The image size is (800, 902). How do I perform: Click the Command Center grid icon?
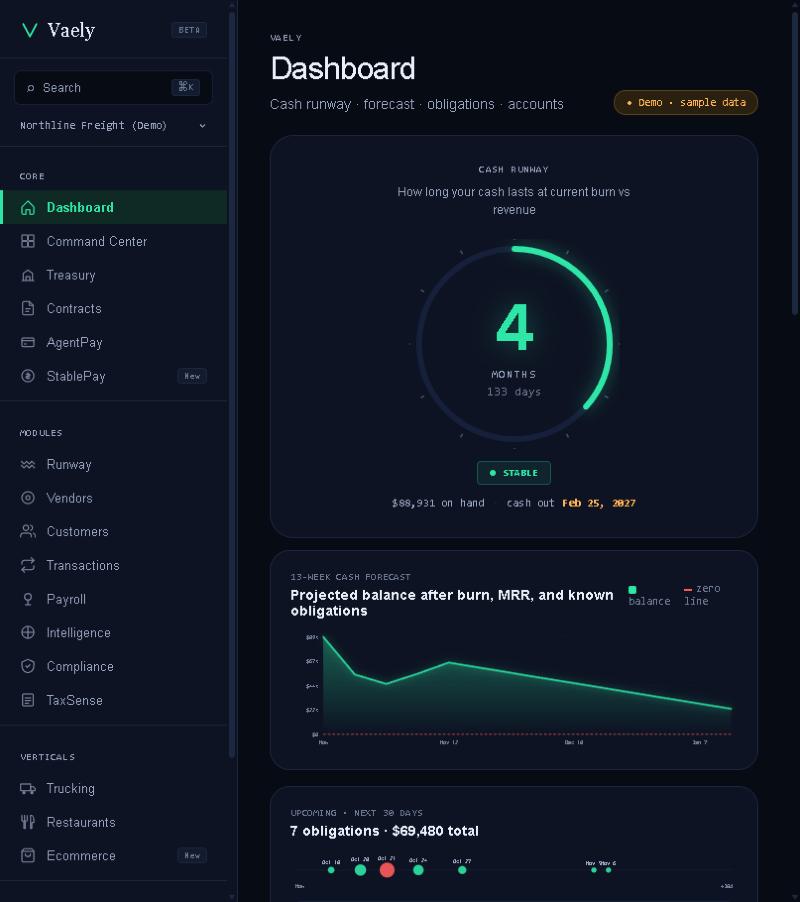click(x=28, y=241)
